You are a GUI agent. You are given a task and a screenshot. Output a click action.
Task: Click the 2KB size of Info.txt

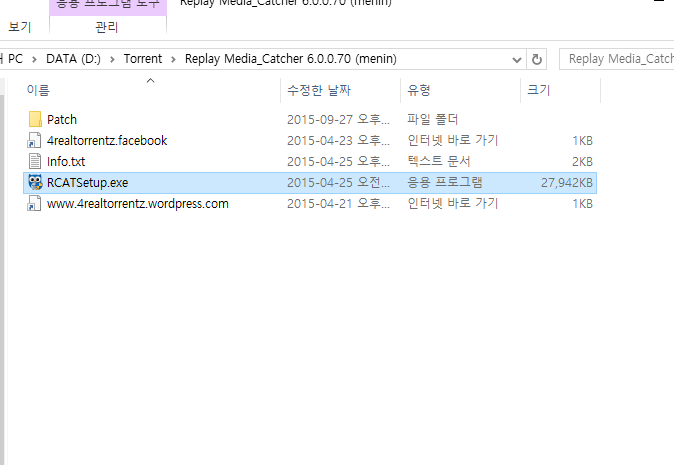click(x=582, y=162)
